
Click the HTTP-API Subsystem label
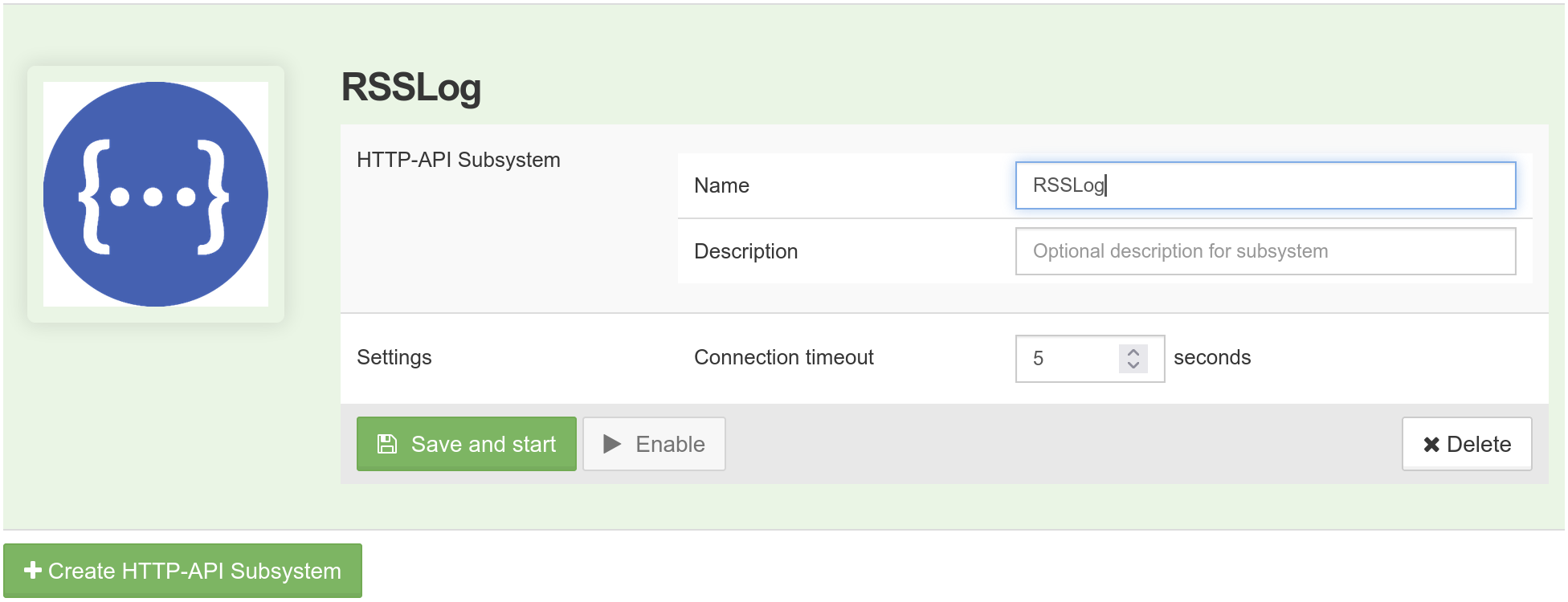(x=459, y=160)
